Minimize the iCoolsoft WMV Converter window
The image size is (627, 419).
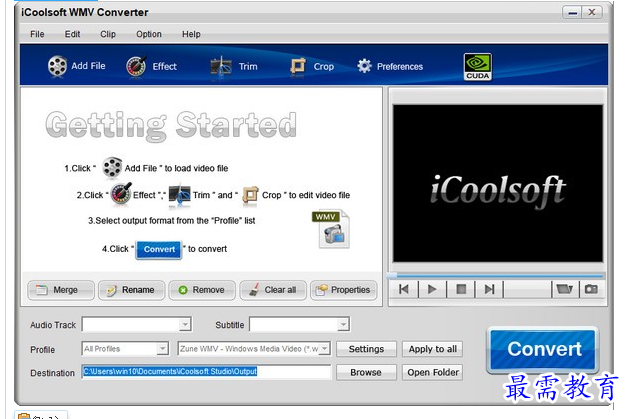click(x=572, y=13)
